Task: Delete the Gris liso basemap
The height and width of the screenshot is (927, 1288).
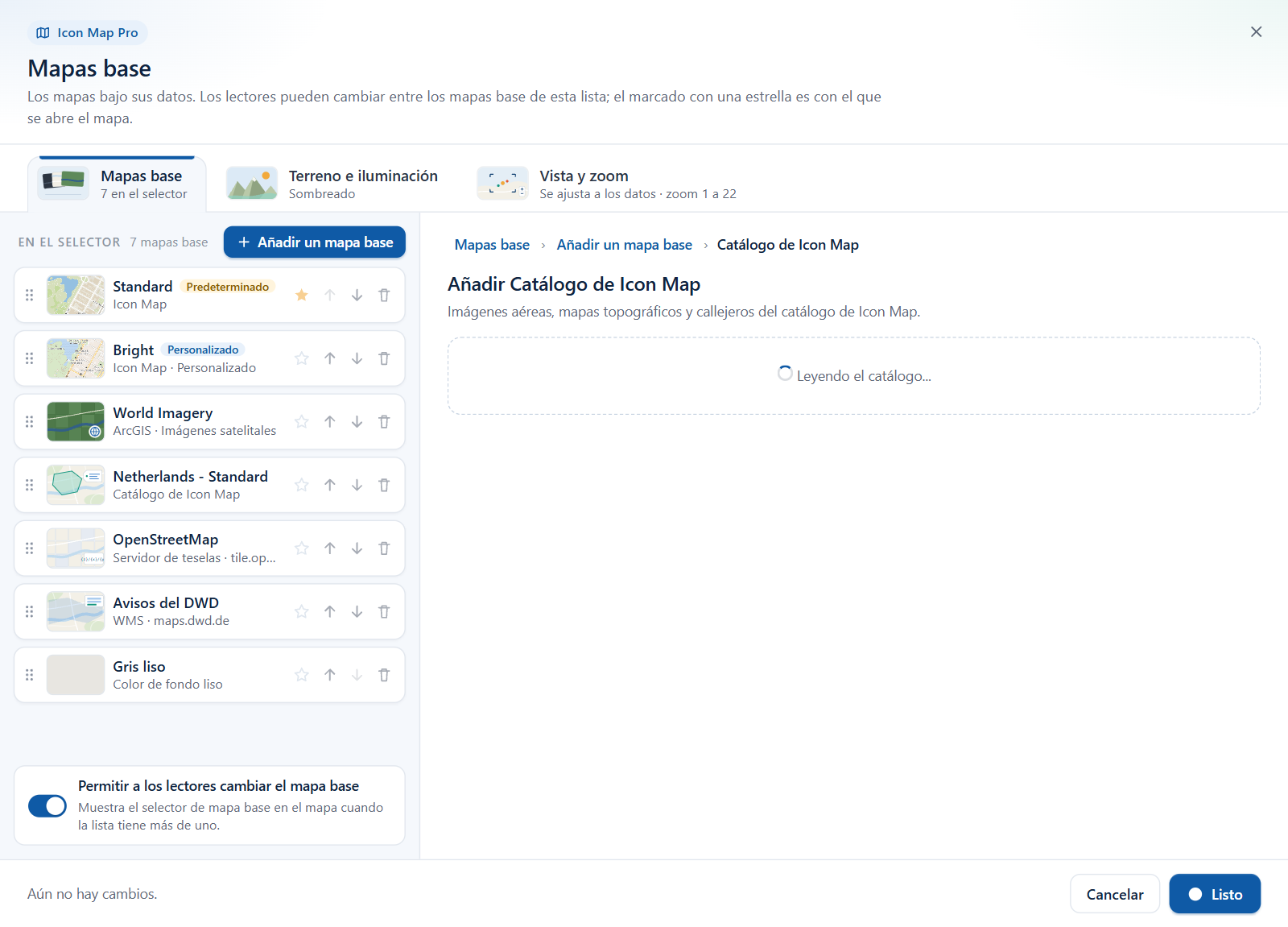Action: (384, 675)
